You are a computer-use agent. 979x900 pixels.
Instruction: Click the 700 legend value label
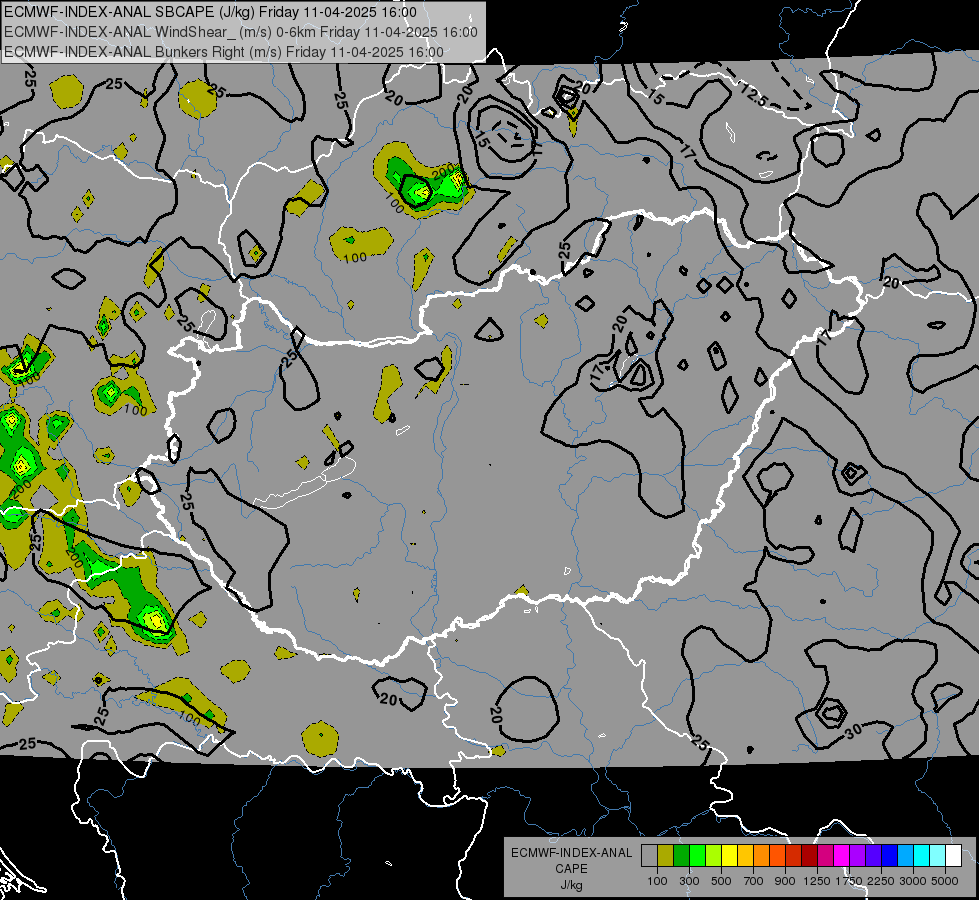pyautogui.click(x=754, y=881)
